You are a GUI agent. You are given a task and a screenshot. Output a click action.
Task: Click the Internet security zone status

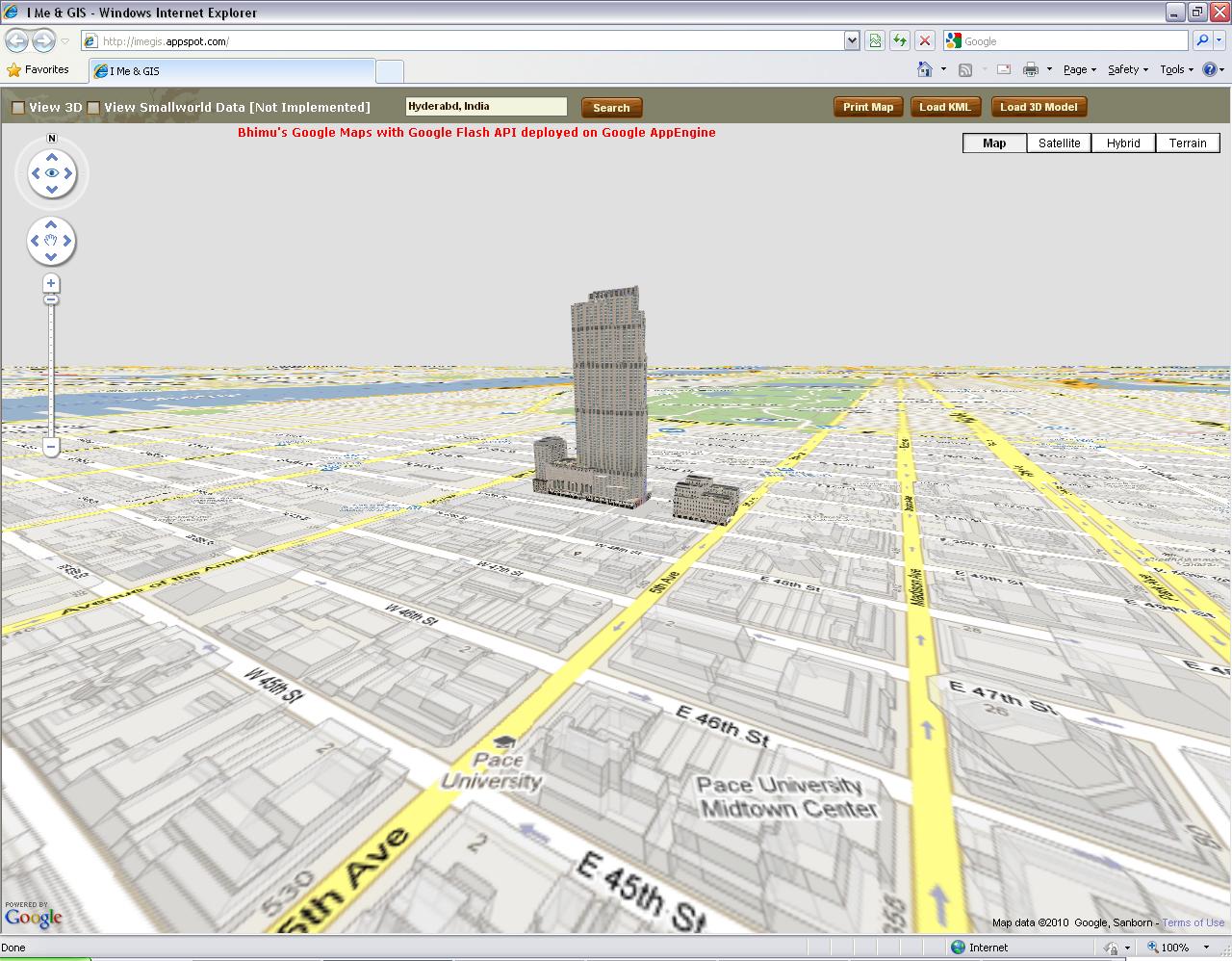979,948
